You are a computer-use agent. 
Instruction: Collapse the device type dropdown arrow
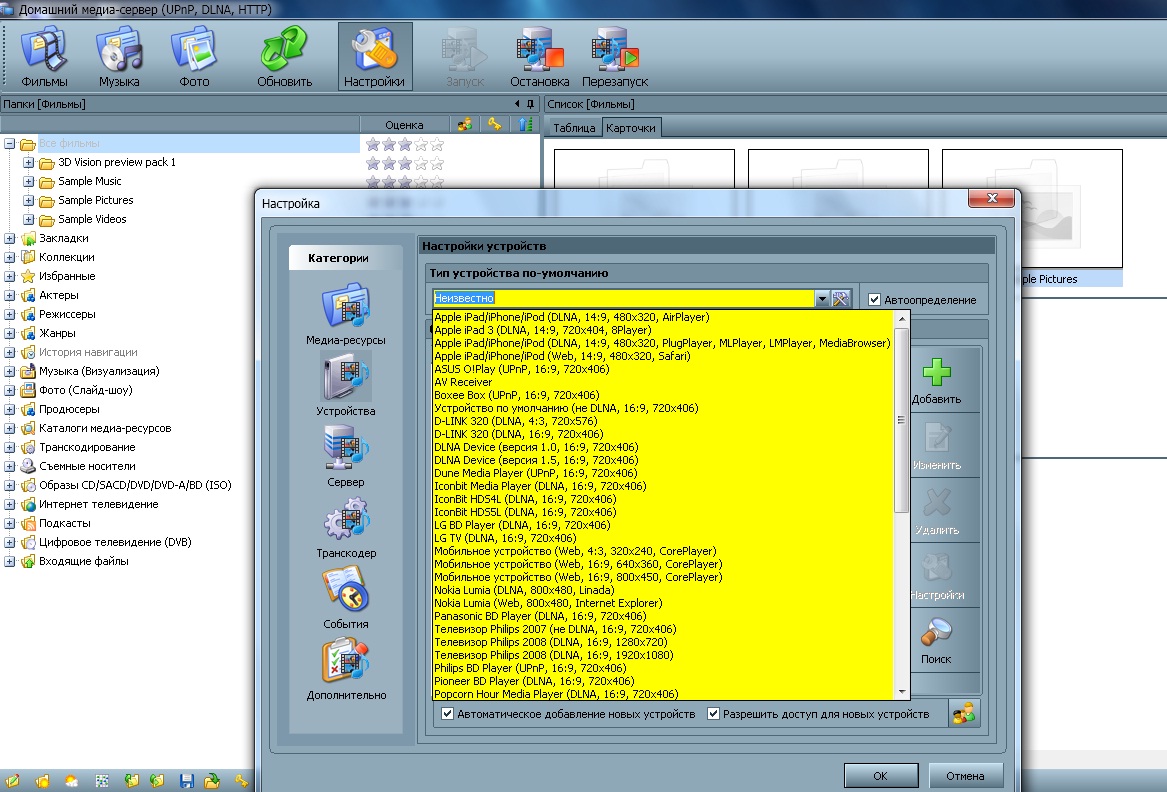(x=822, y=299)
